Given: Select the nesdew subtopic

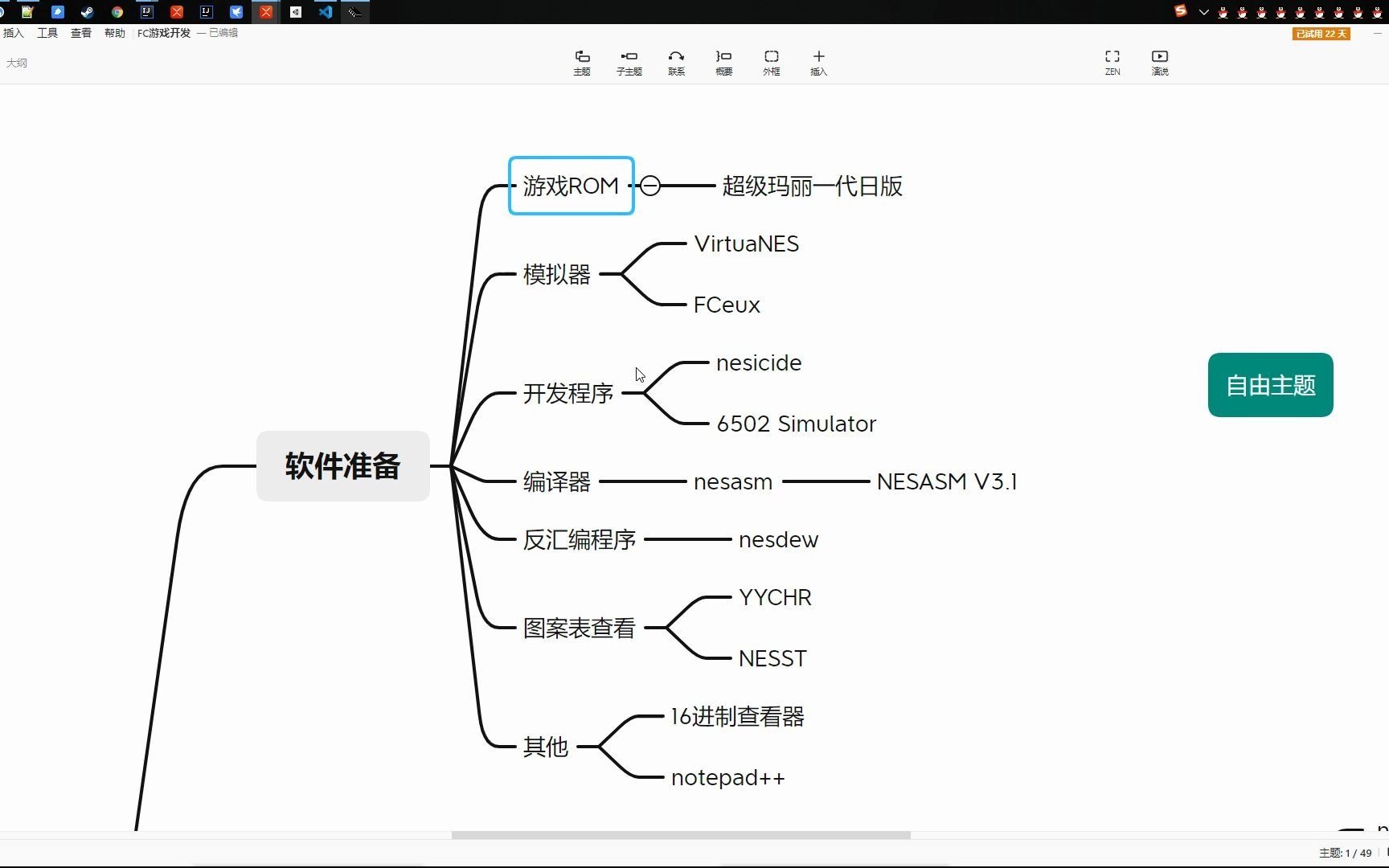Looking at the screenshot, I should click(x=778, y=539).
